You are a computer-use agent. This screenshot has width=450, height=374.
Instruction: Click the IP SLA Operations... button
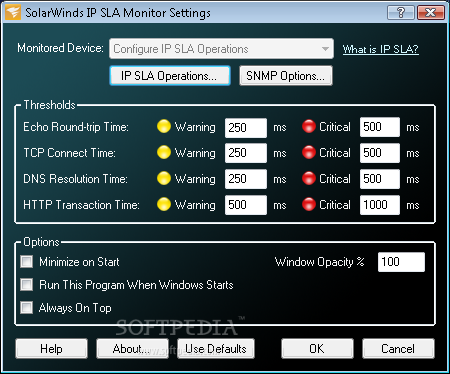pyautogui.click(x=170, y=76)
